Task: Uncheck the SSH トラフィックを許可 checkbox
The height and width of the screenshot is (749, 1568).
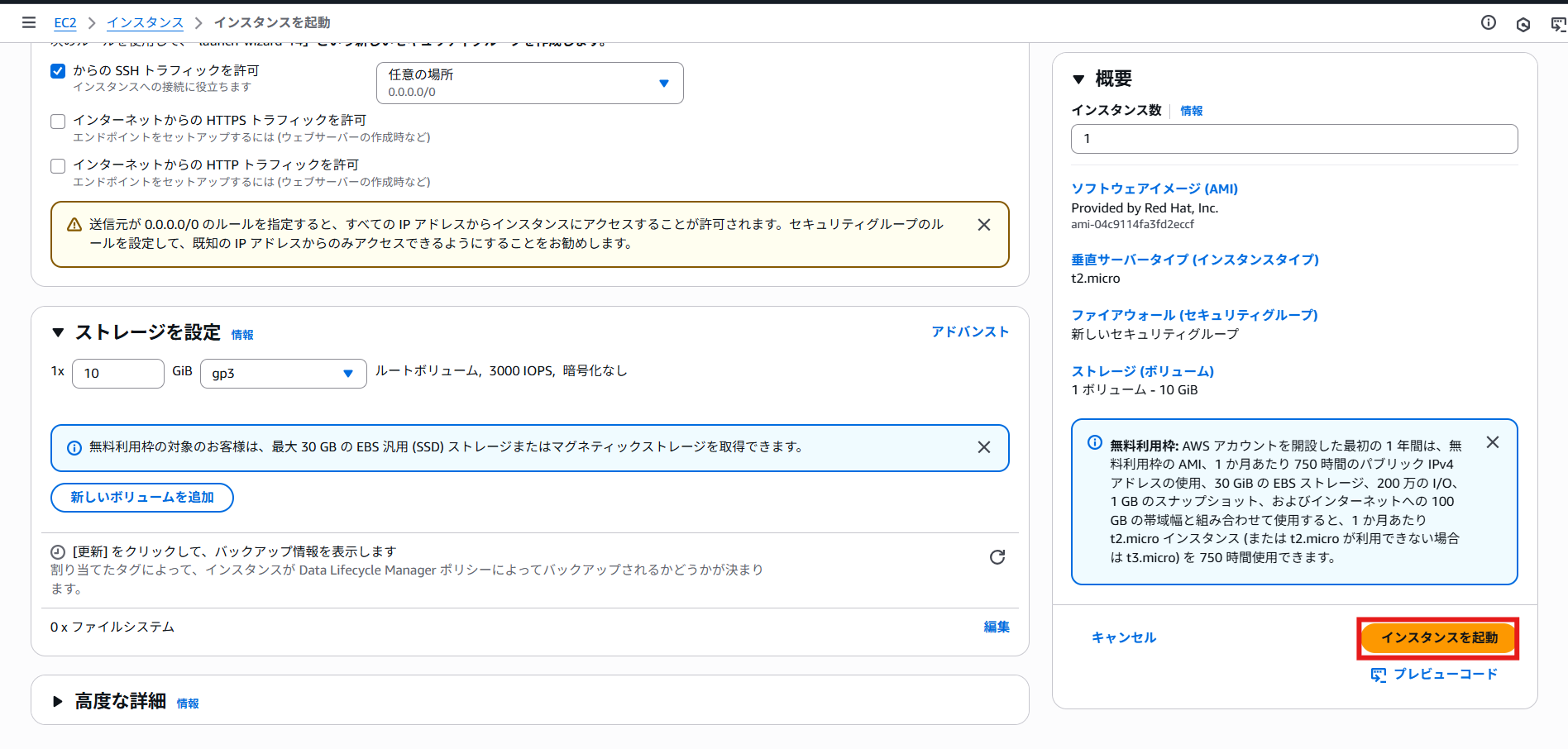Action: (x=58, y=71)
